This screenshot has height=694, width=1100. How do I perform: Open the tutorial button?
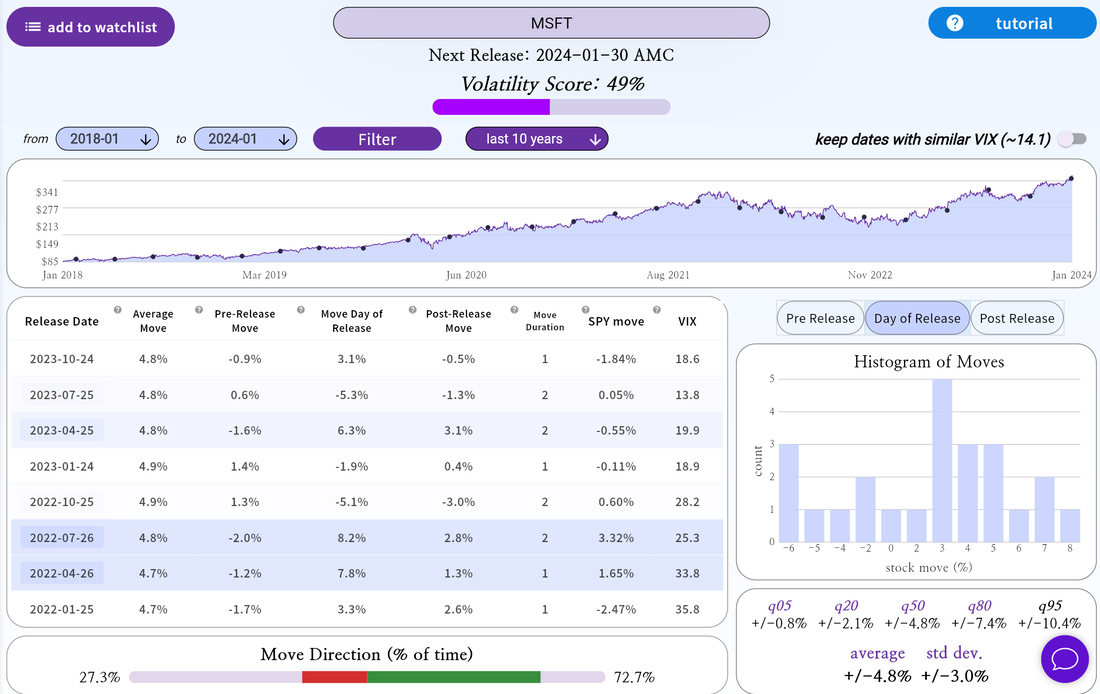(1012, 23)
